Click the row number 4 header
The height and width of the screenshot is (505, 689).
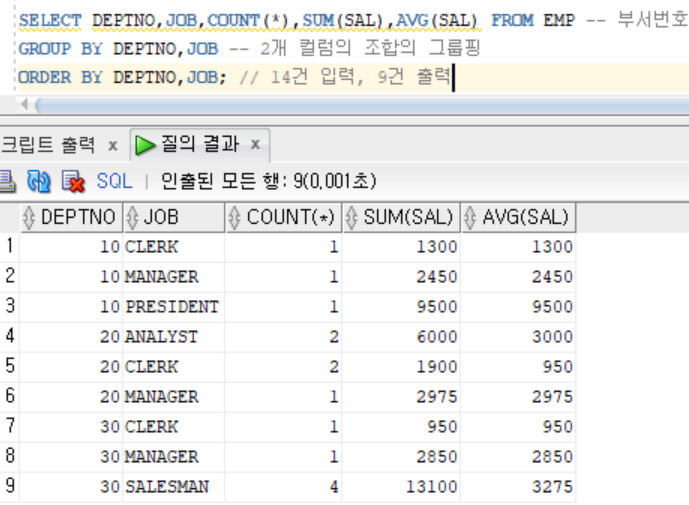(10, 337)
